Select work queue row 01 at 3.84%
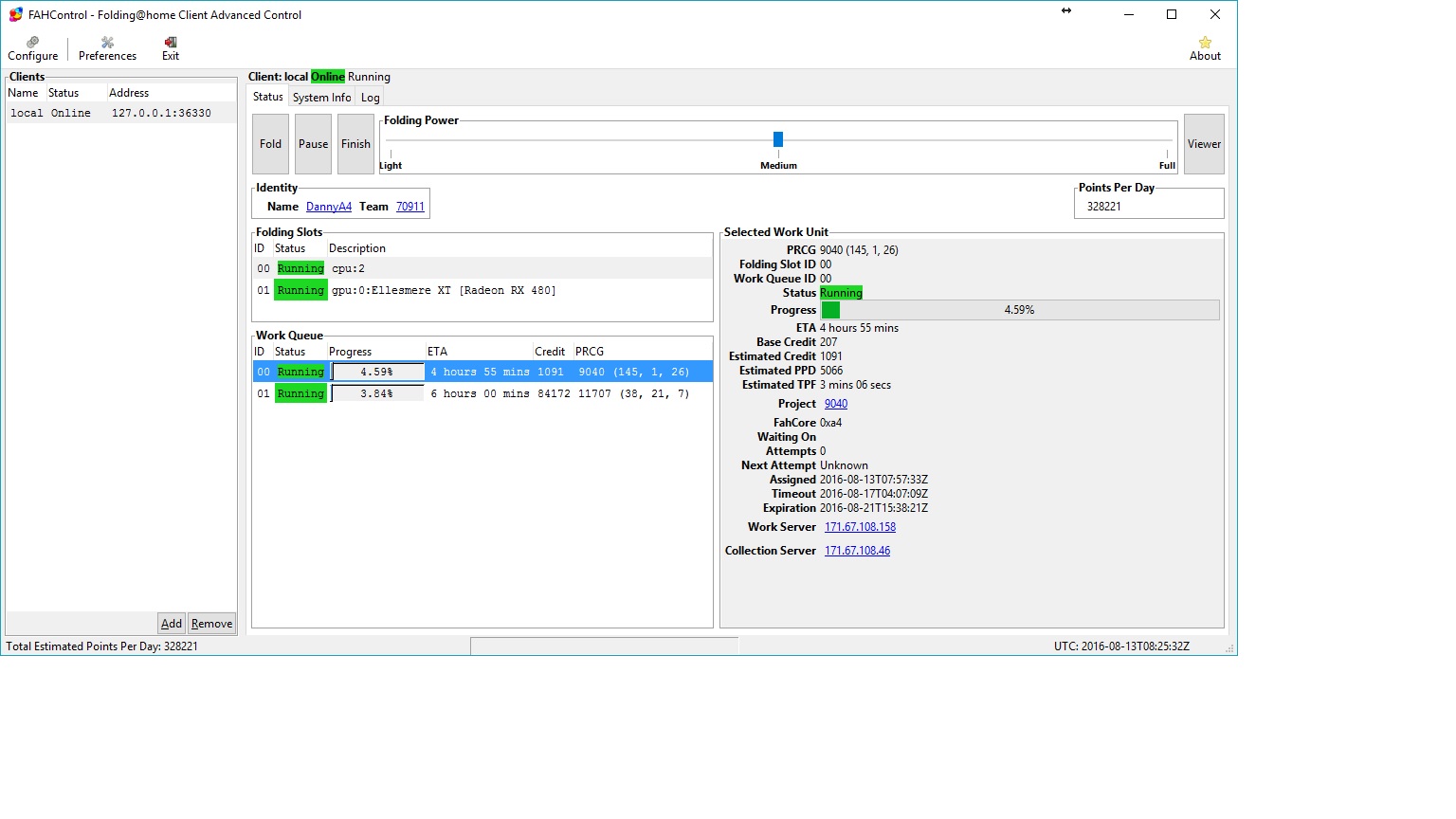1456x819 pixels. [482, 393]
